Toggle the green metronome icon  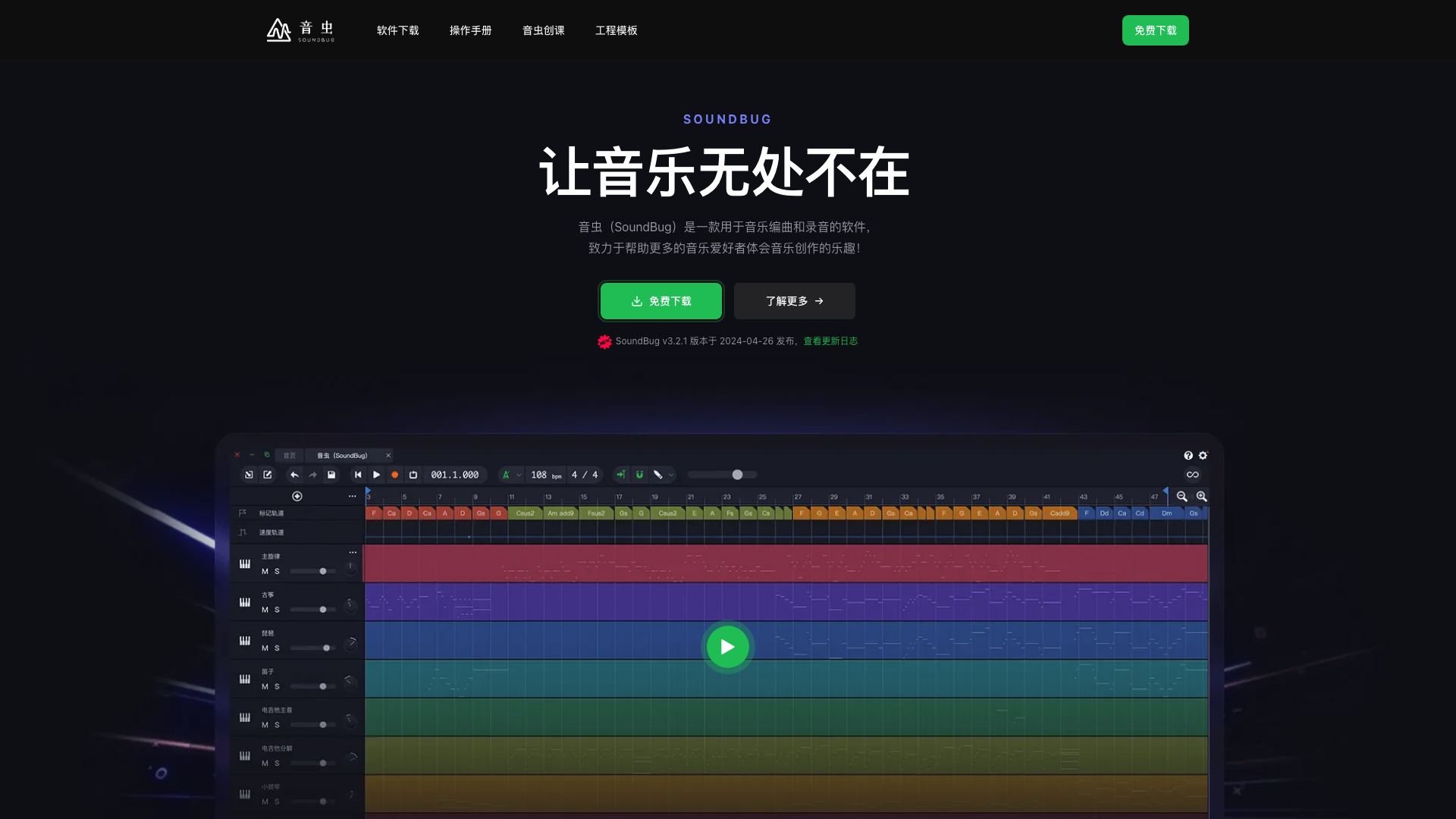506,475
